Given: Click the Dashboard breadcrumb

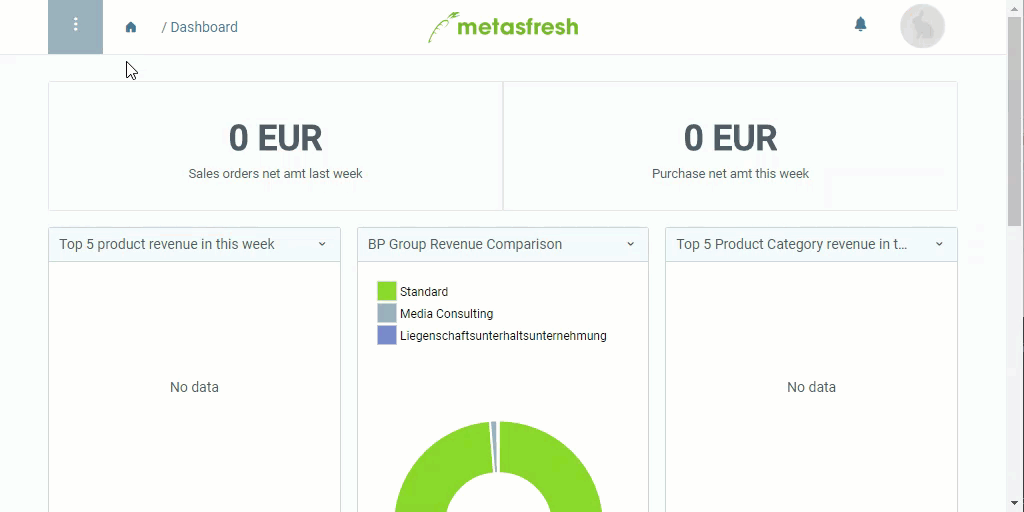Looking at the screenshot, I should pos(204,27).
